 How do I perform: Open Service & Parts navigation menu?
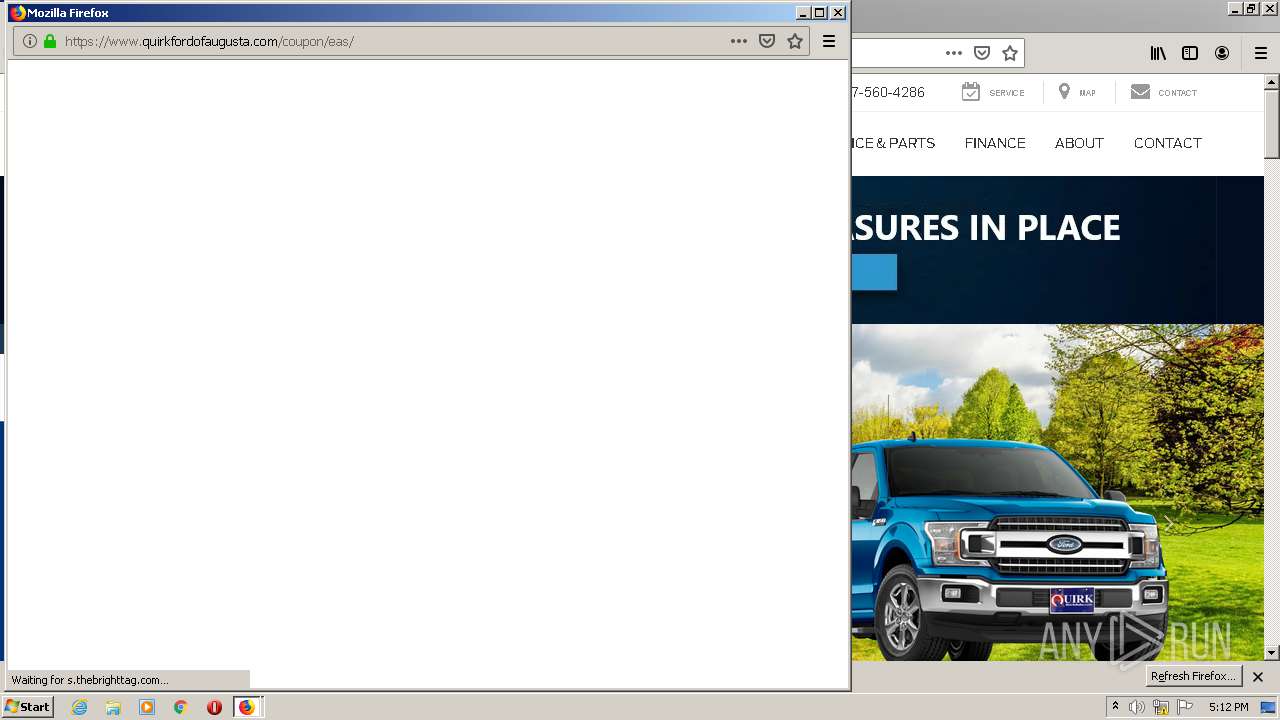[893, 143]
